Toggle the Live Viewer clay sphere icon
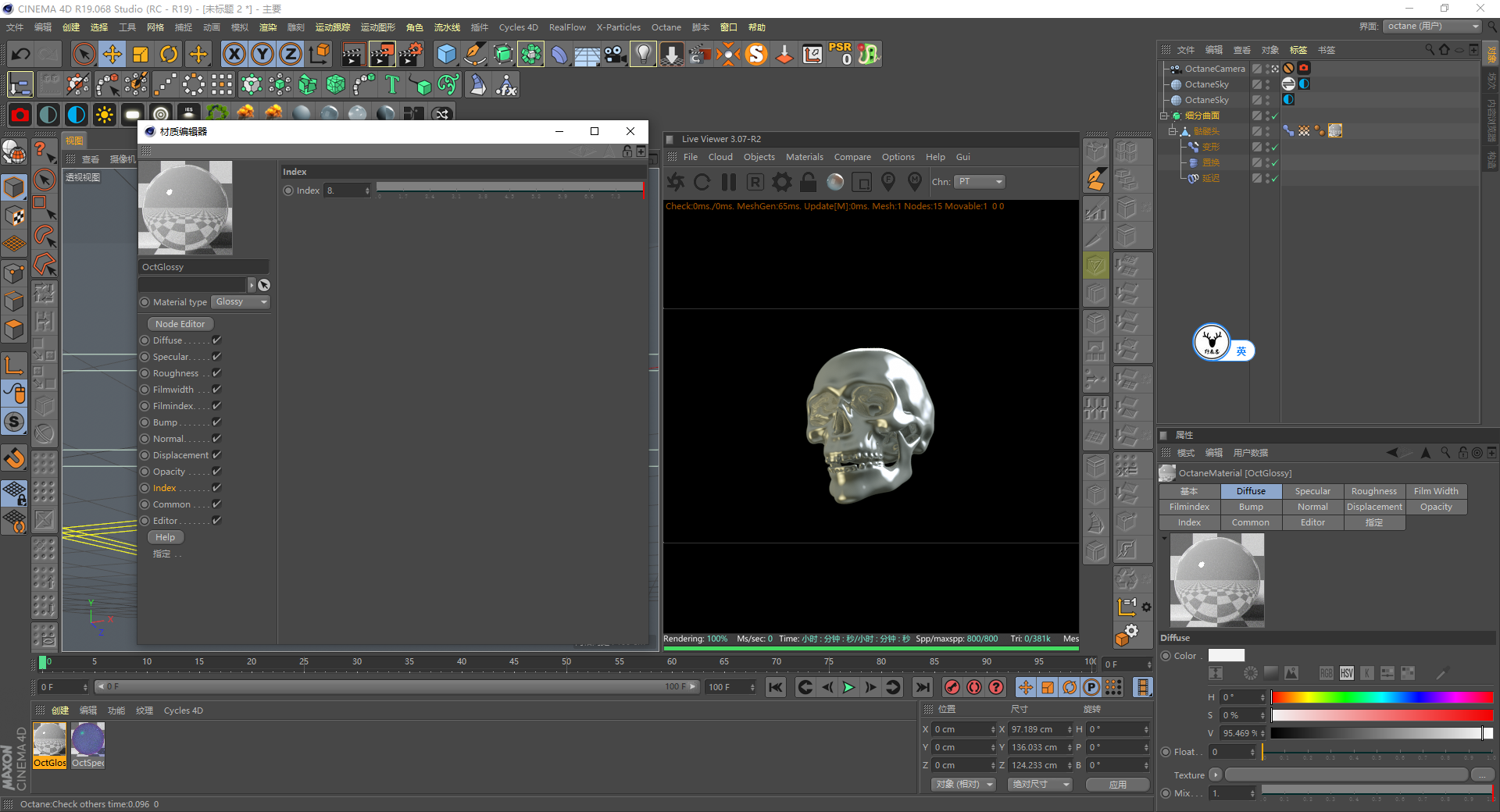Image resolution: width=1500 pixels, height=812 pixels. [835, 182]
